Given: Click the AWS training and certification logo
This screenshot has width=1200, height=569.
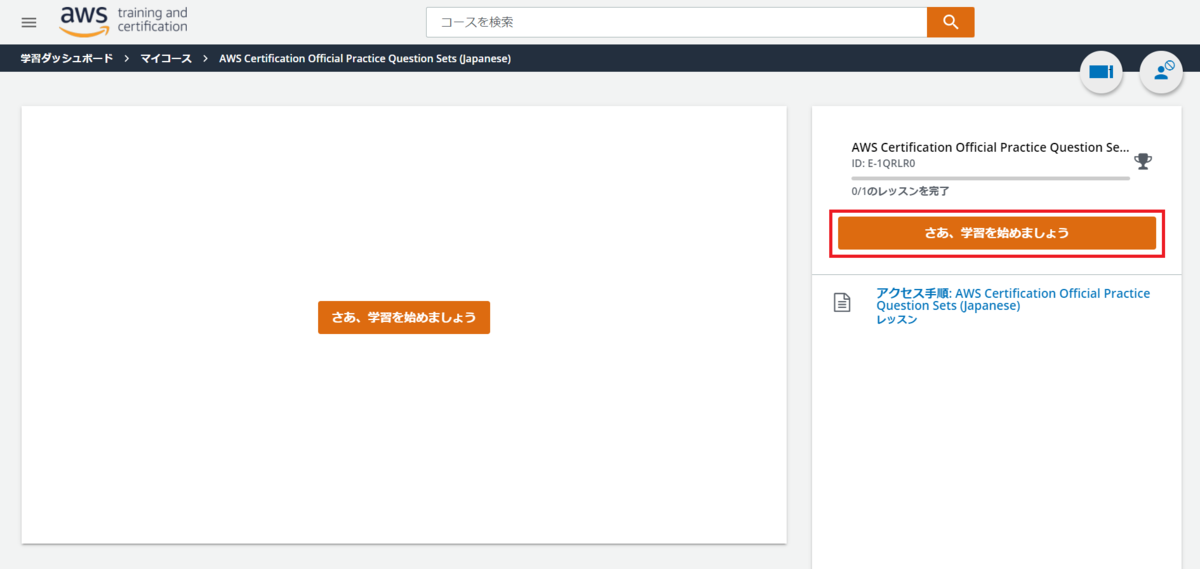Looking at the screenshot, I should coord(124,21).
